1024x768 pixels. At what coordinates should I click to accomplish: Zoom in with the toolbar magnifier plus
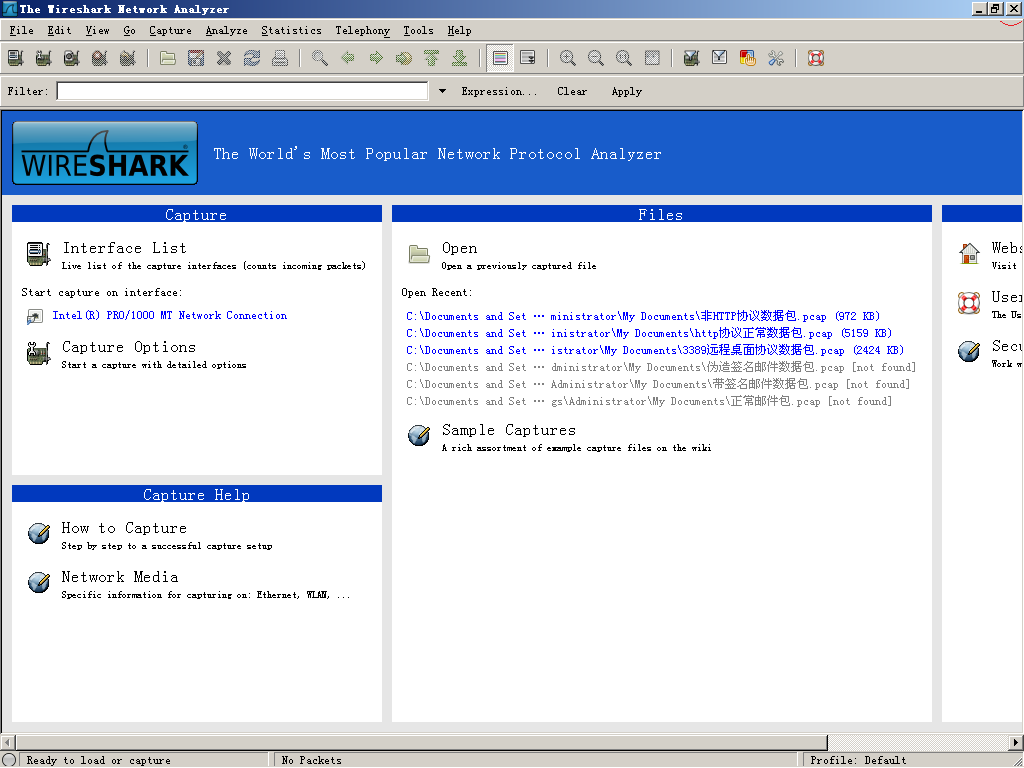tap(568, 58)
